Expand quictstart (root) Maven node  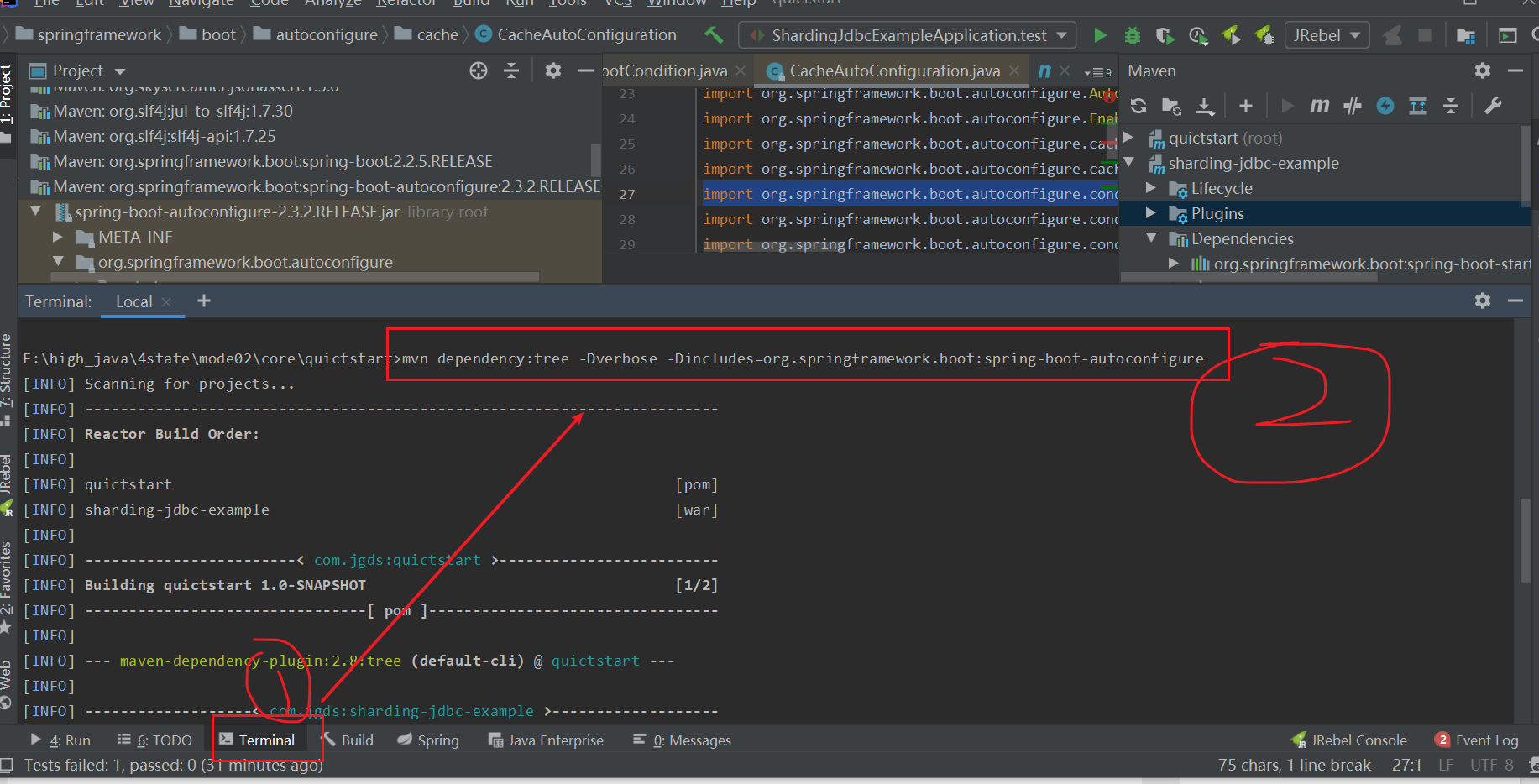coord(1129,138)
